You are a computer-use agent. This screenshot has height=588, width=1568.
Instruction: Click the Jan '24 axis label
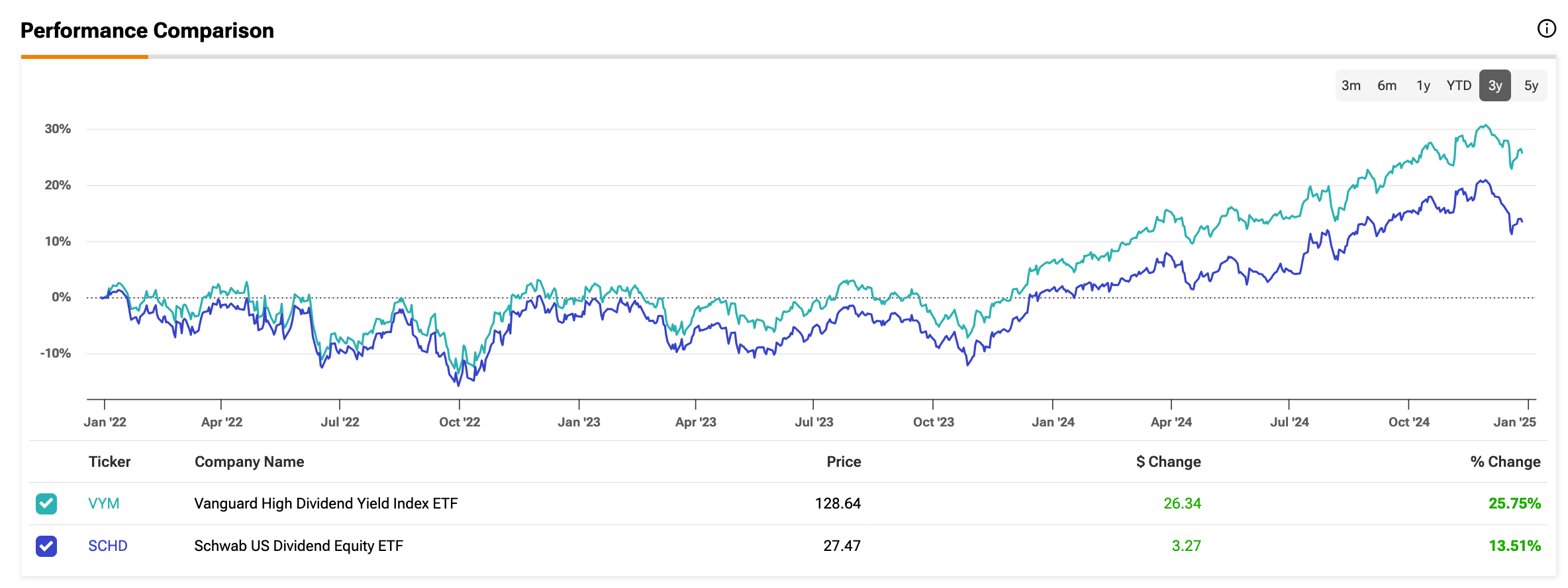tap(1053, 422)
